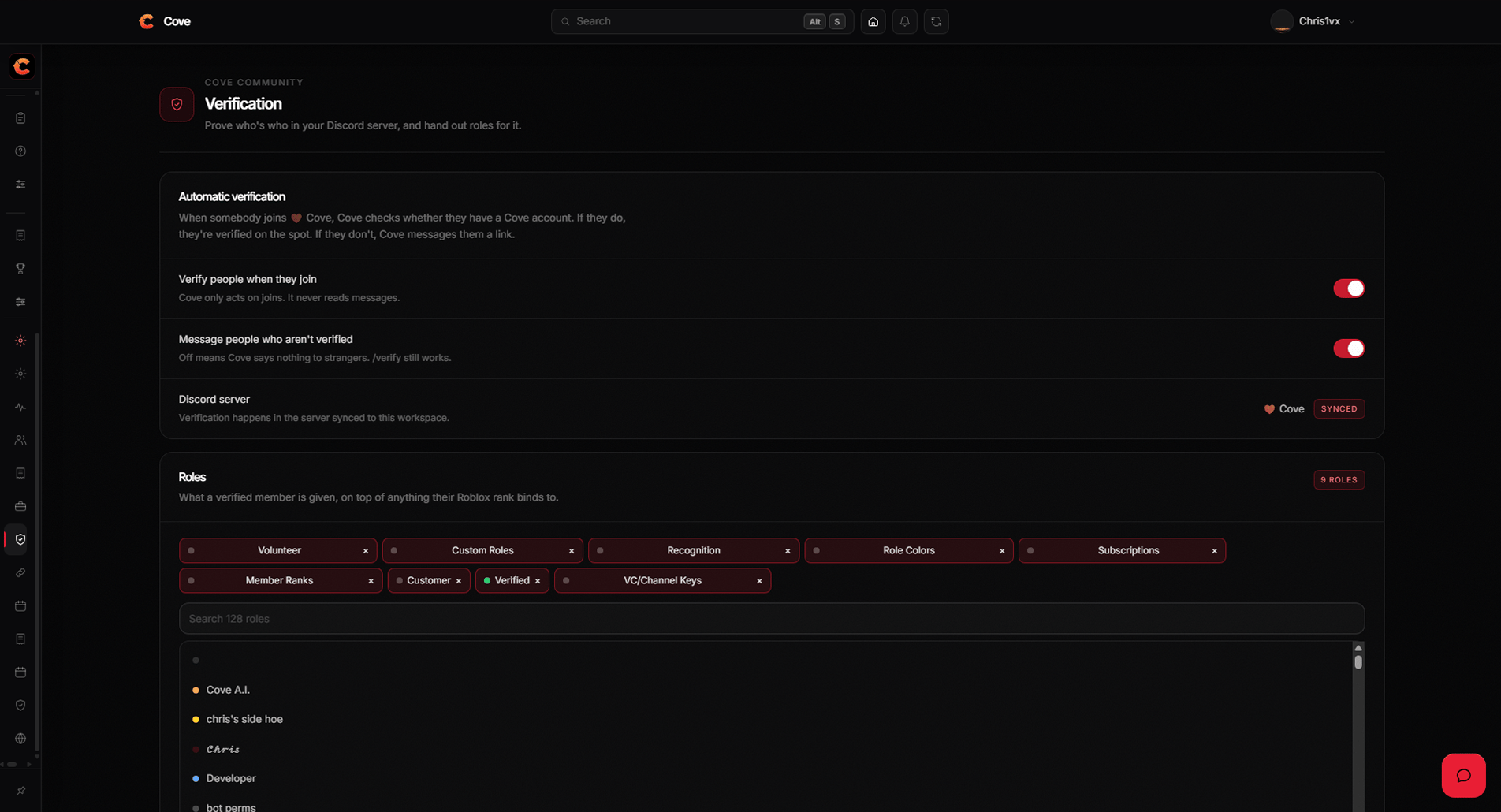1501x812 pixels.
Task: Click the Subscriptions role chip label
Action: pos(1128,551)
